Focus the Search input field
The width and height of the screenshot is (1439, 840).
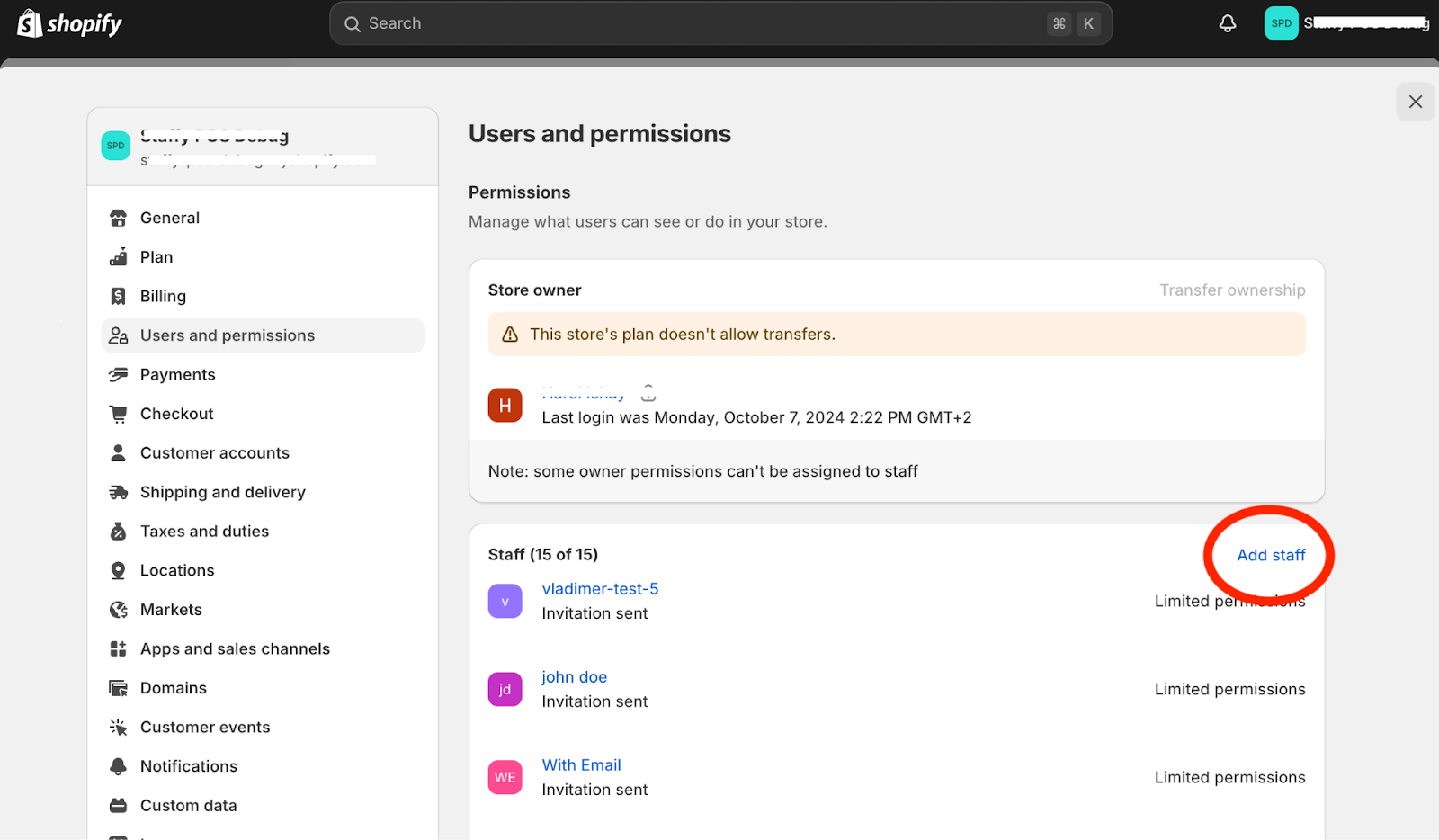[720, 23]
